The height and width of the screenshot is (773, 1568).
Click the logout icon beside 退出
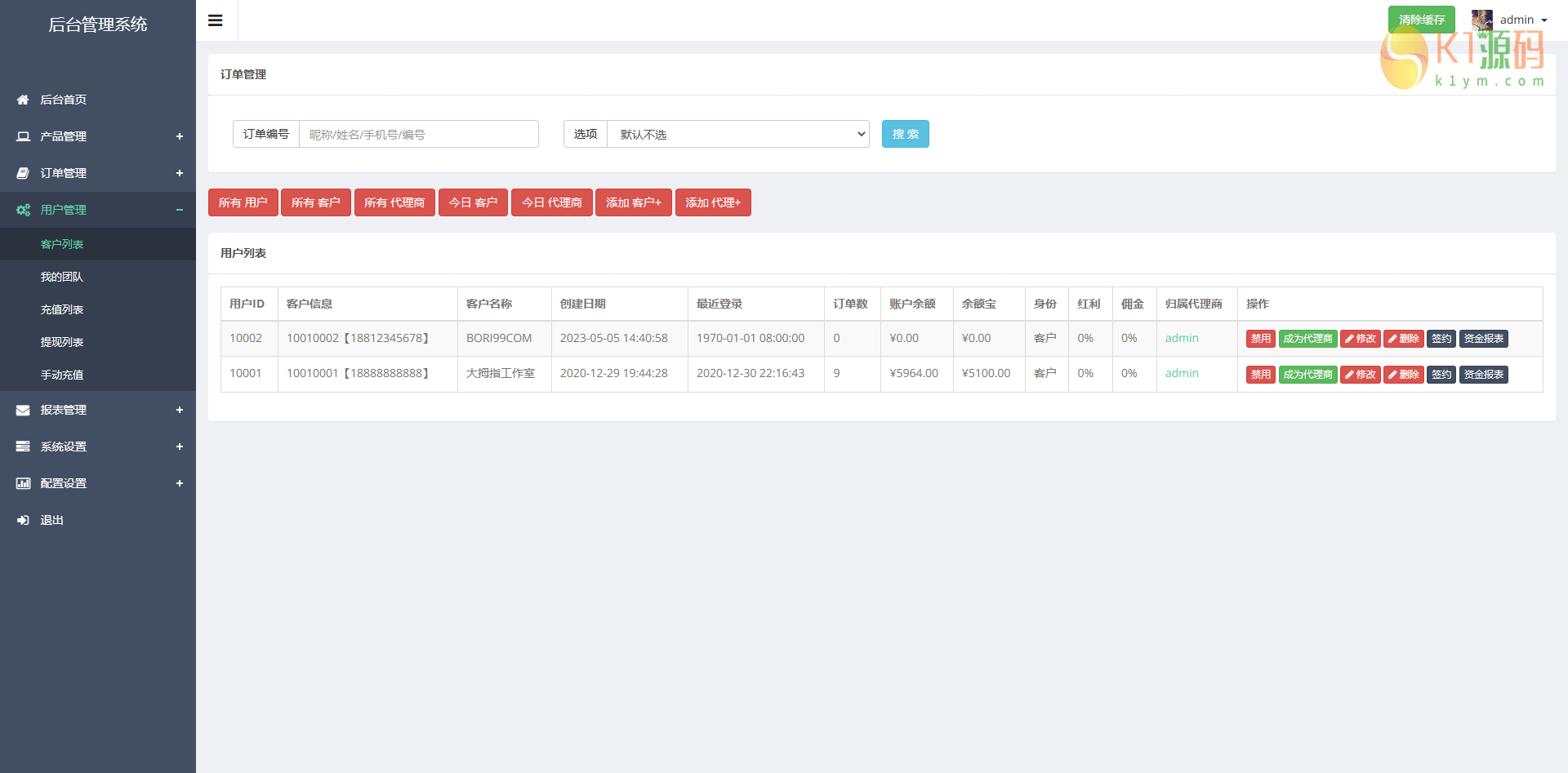tap(23, 520)
